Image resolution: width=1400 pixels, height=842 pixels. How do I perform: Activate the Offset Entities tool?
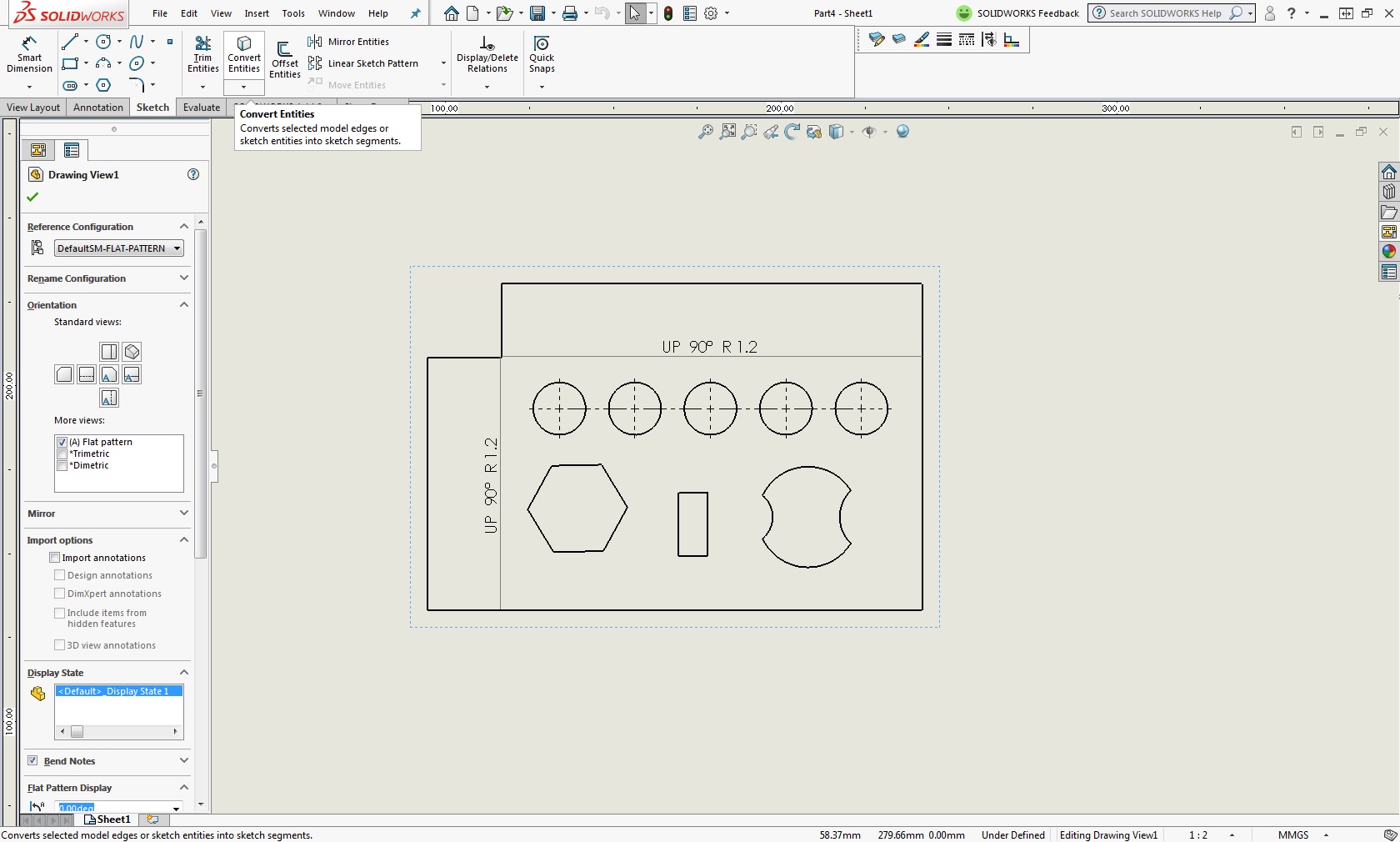(284, 60)
